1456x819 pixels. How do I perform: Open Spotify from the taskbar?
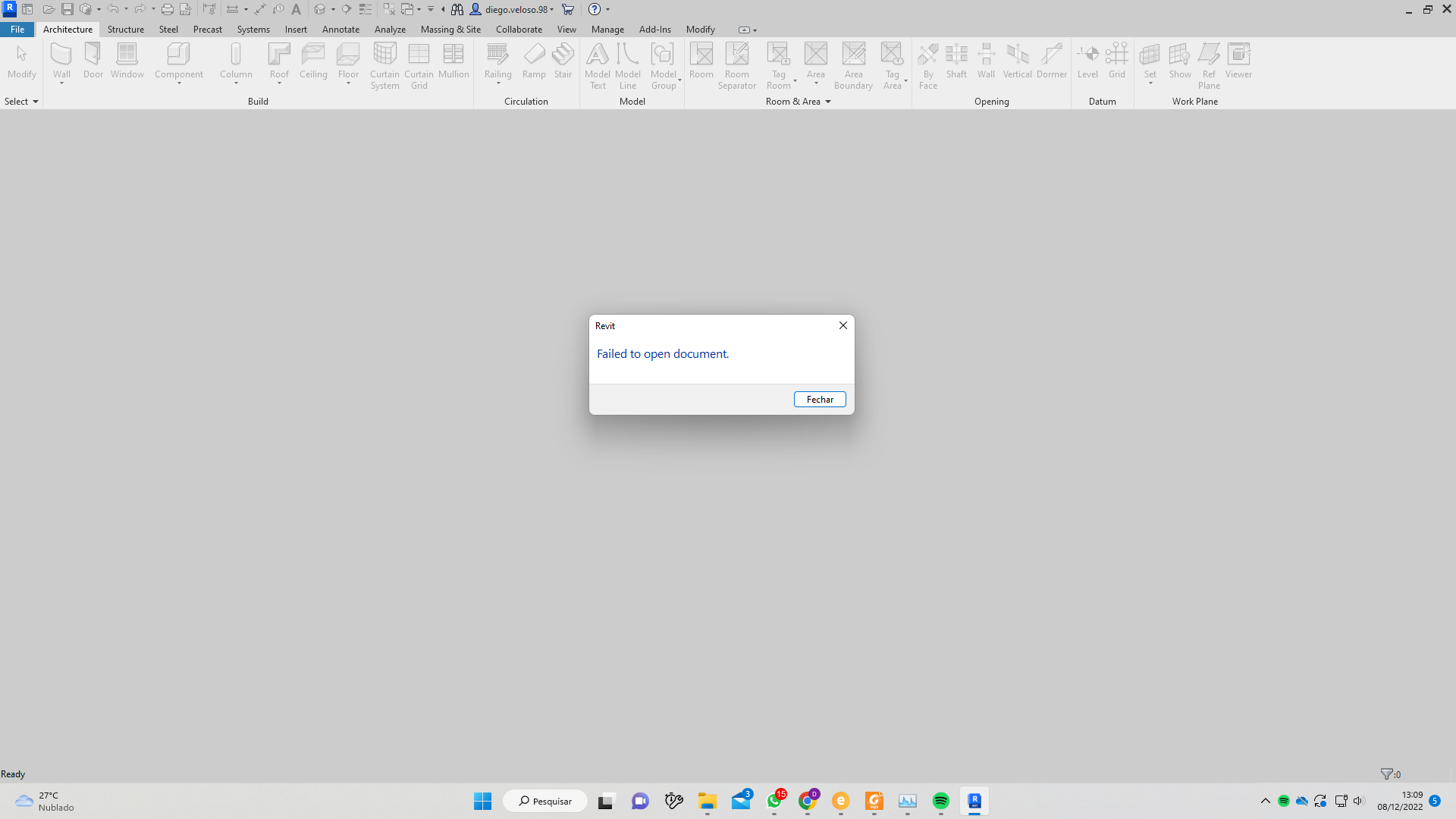click(x=940, y=802)
